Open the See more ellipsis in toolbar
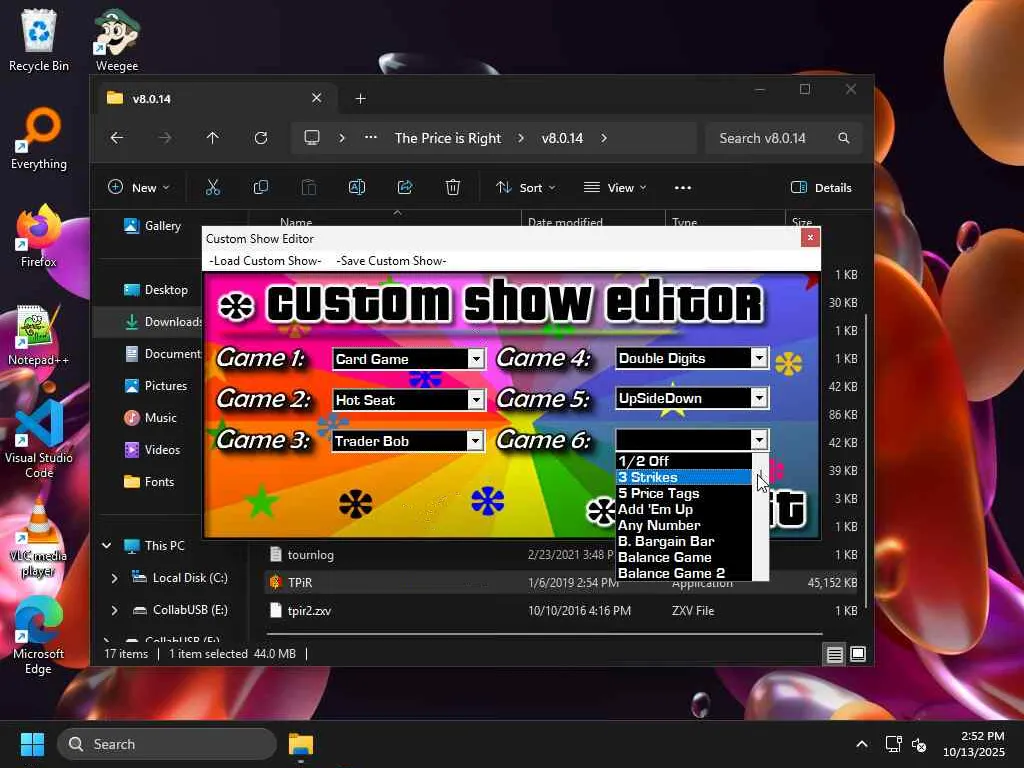This screenshot has height=768, width=1024. [682, 187]
